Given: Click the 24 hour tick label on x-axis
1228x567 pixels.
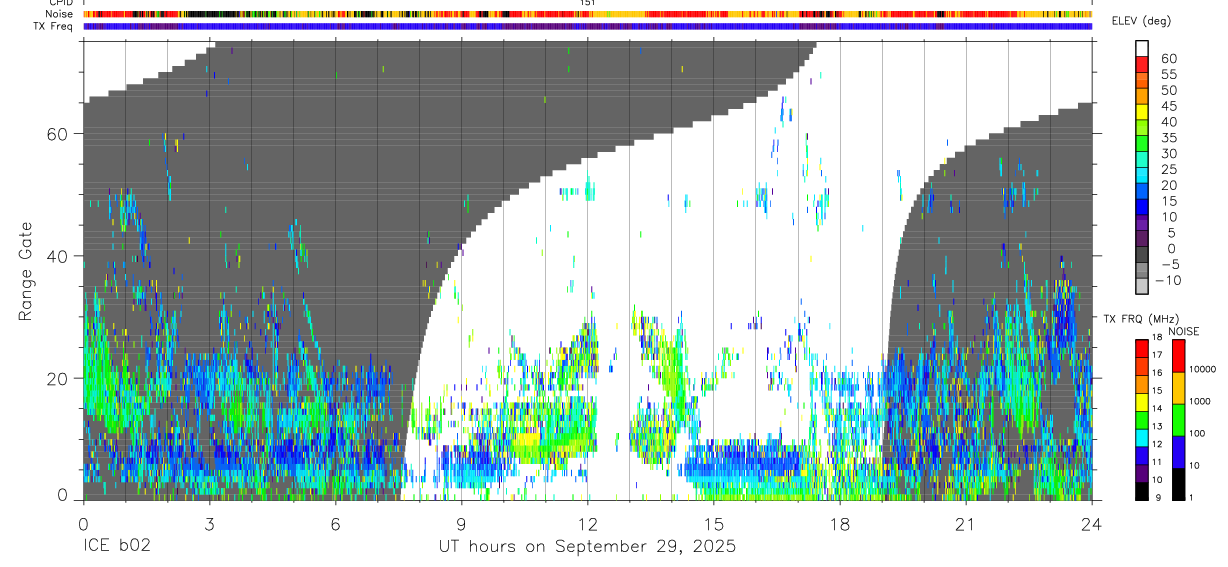Looking at the screenshot, I should pos(1091,523).
